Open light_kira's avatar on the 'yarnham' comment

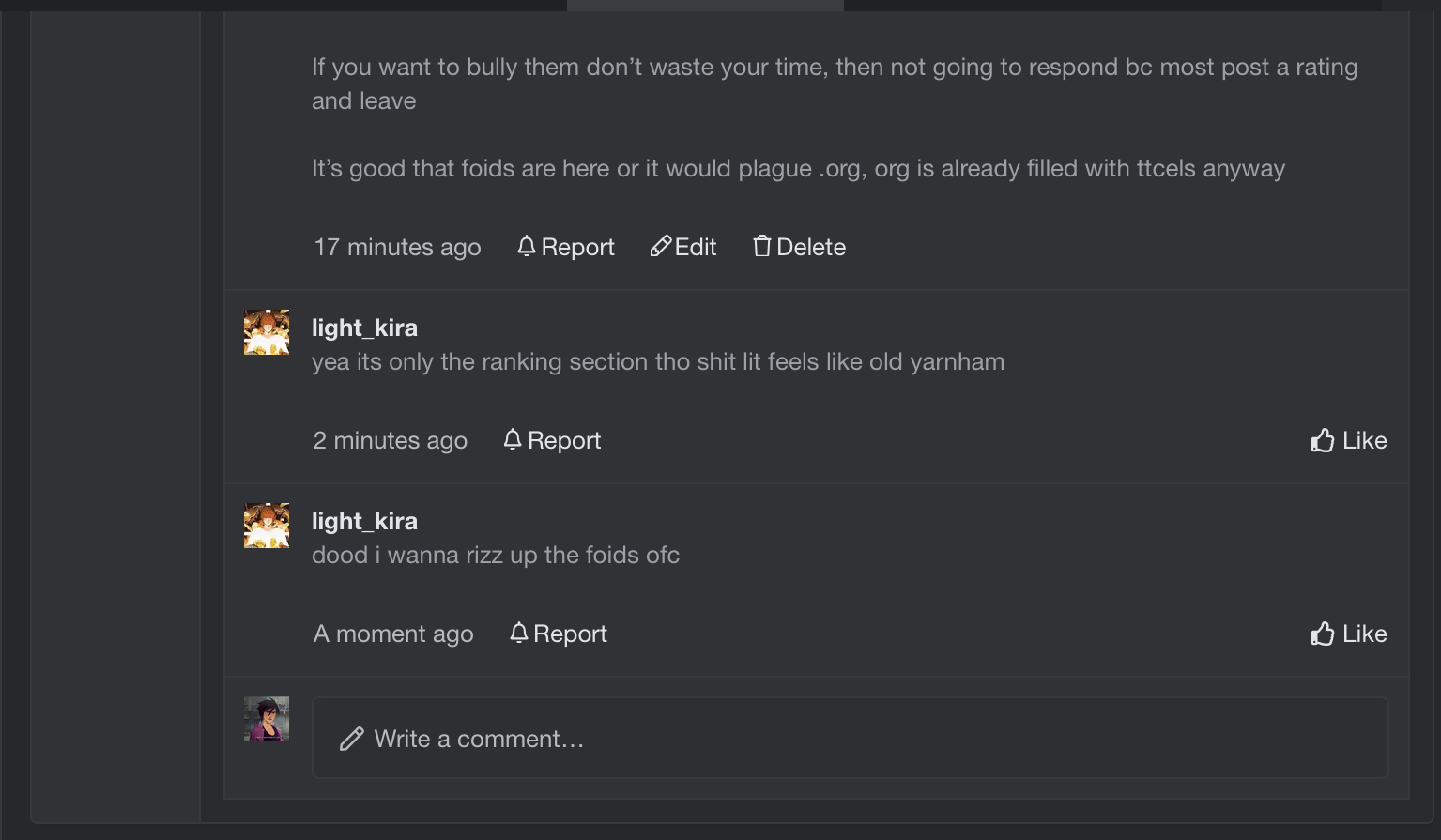click(267, 332)
